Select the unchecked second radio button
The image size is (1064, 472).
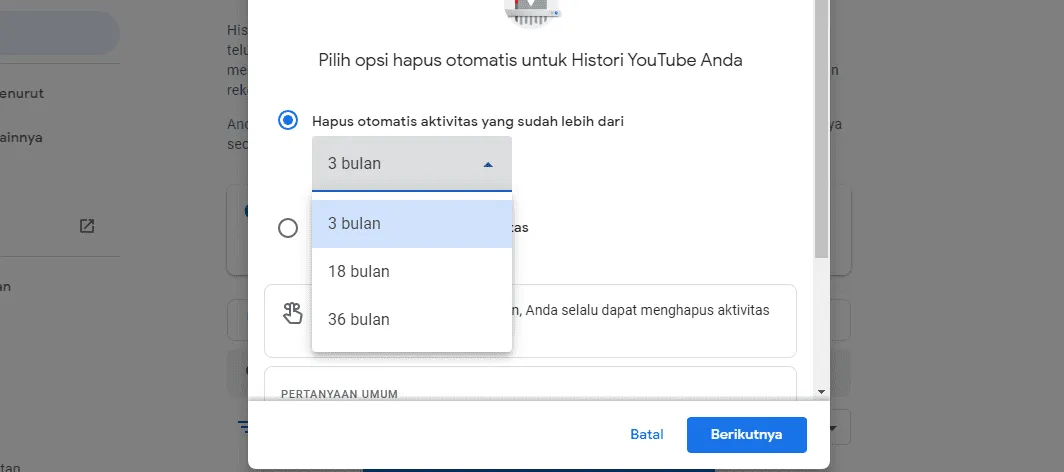point(288,228)
